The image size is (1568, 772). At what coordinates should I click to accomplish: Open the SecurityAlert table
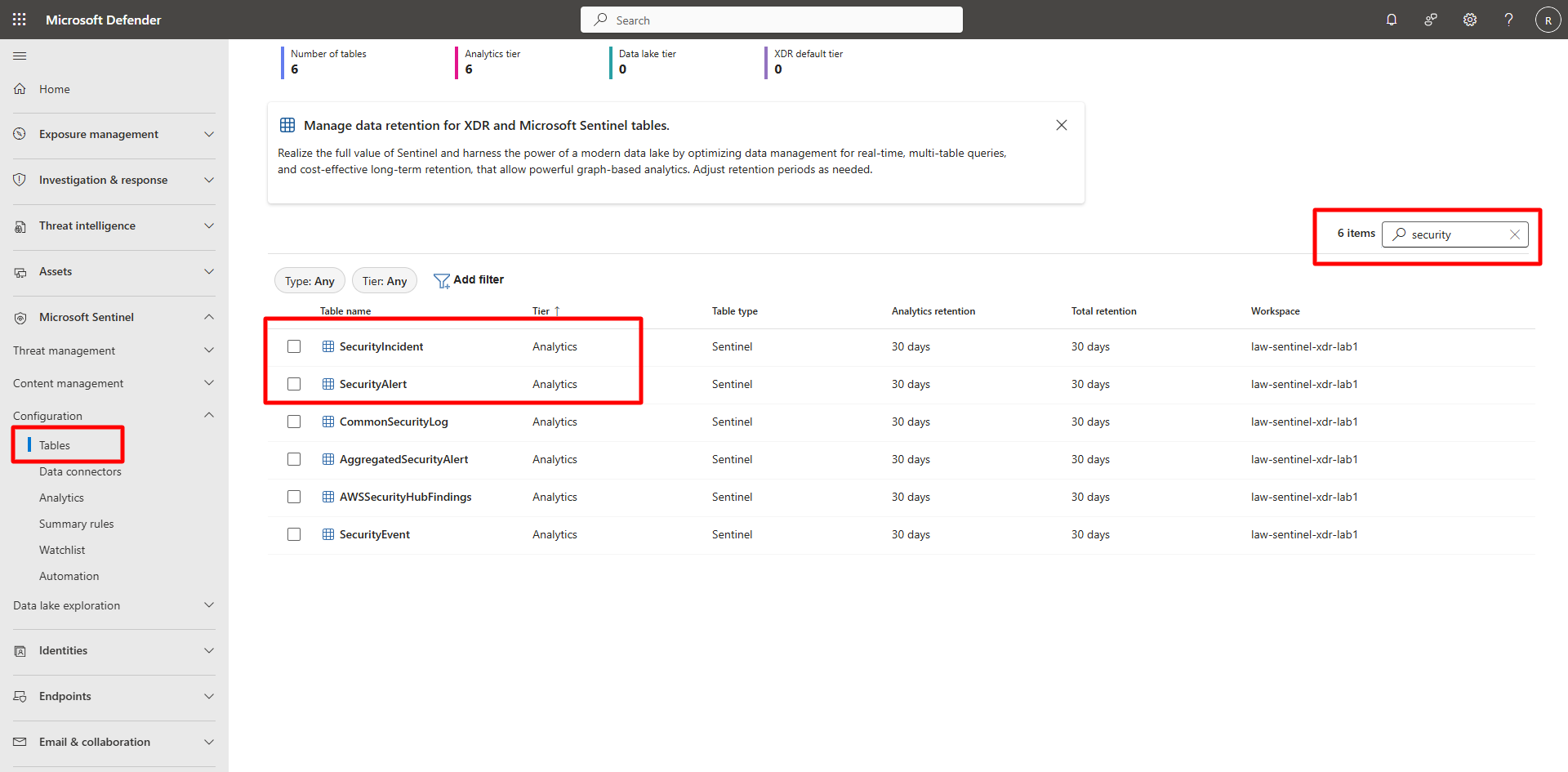click(x=373, y=384)
